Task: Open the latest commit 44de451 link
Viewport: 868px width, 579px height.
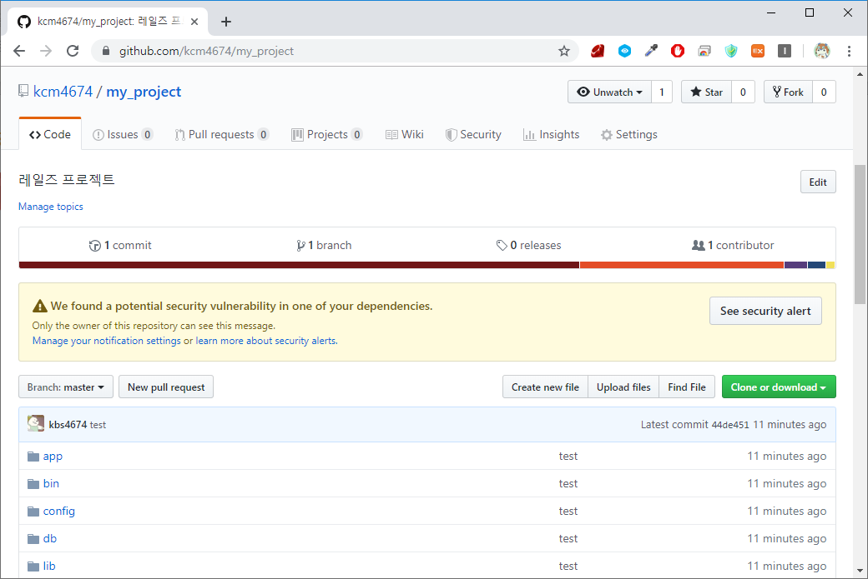Action: tap(730, 425)
